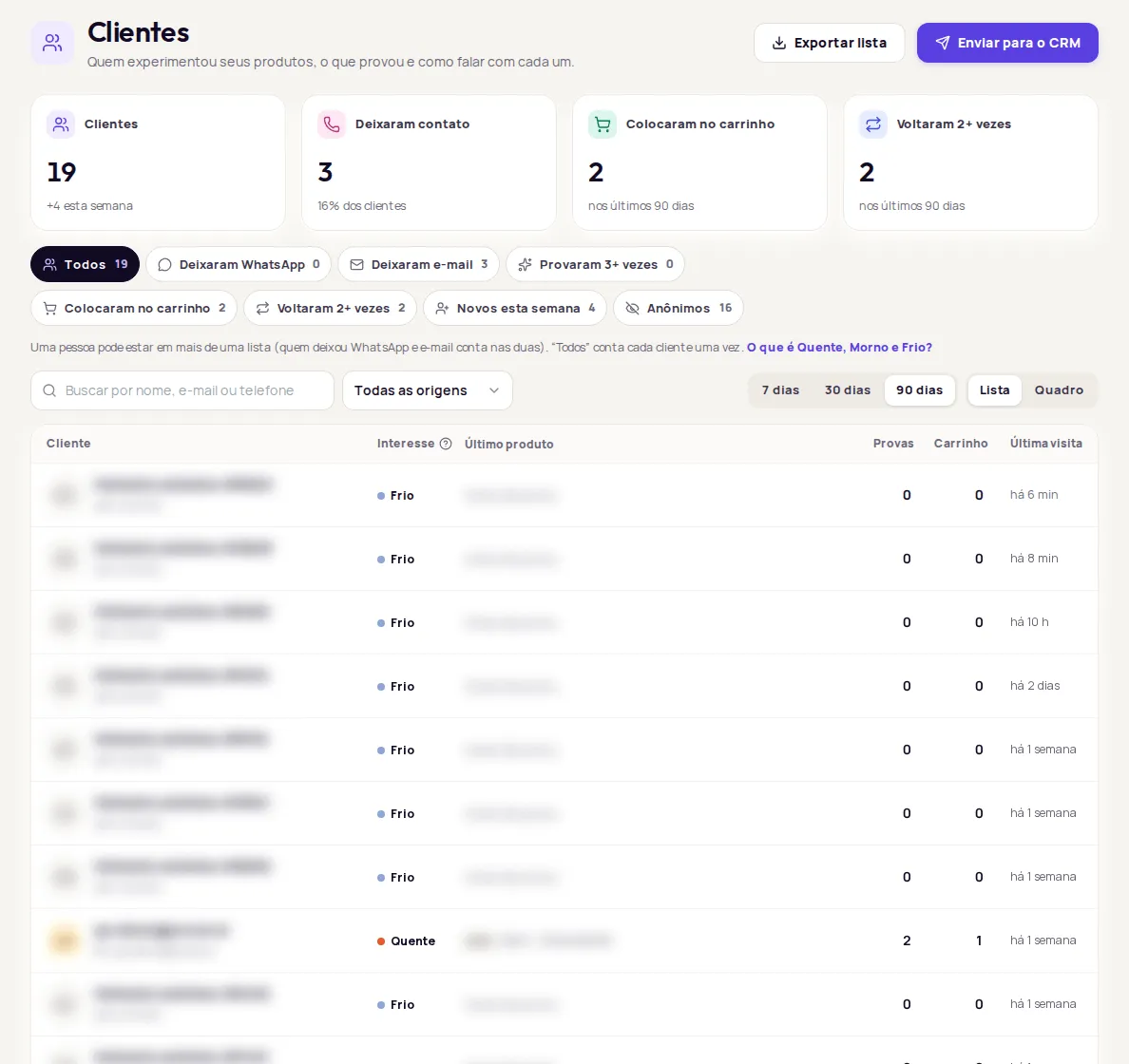1129x1064 pixels.
Task: Switch to Quadro view
Action: [x=1059, y=390]
